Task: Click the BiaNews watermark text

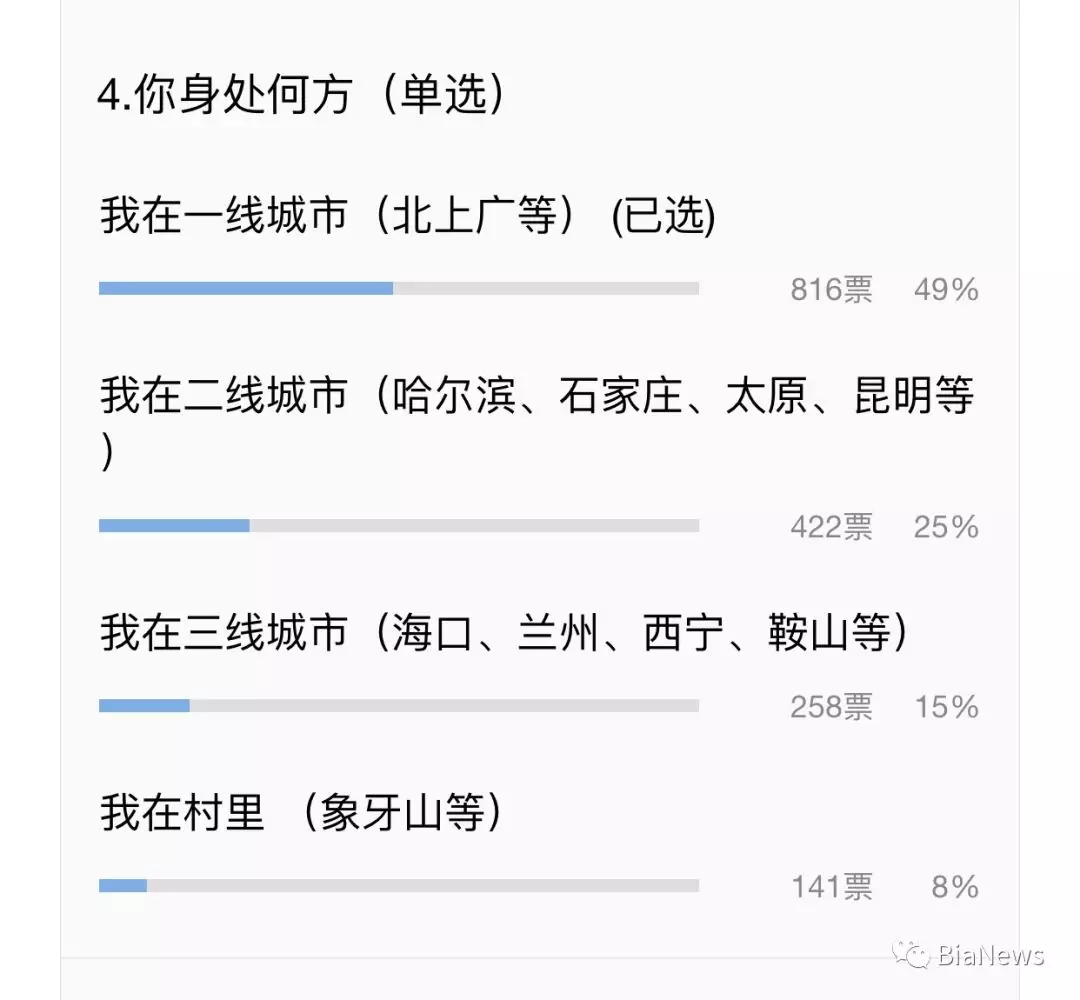Action: (x=990, y=955)
